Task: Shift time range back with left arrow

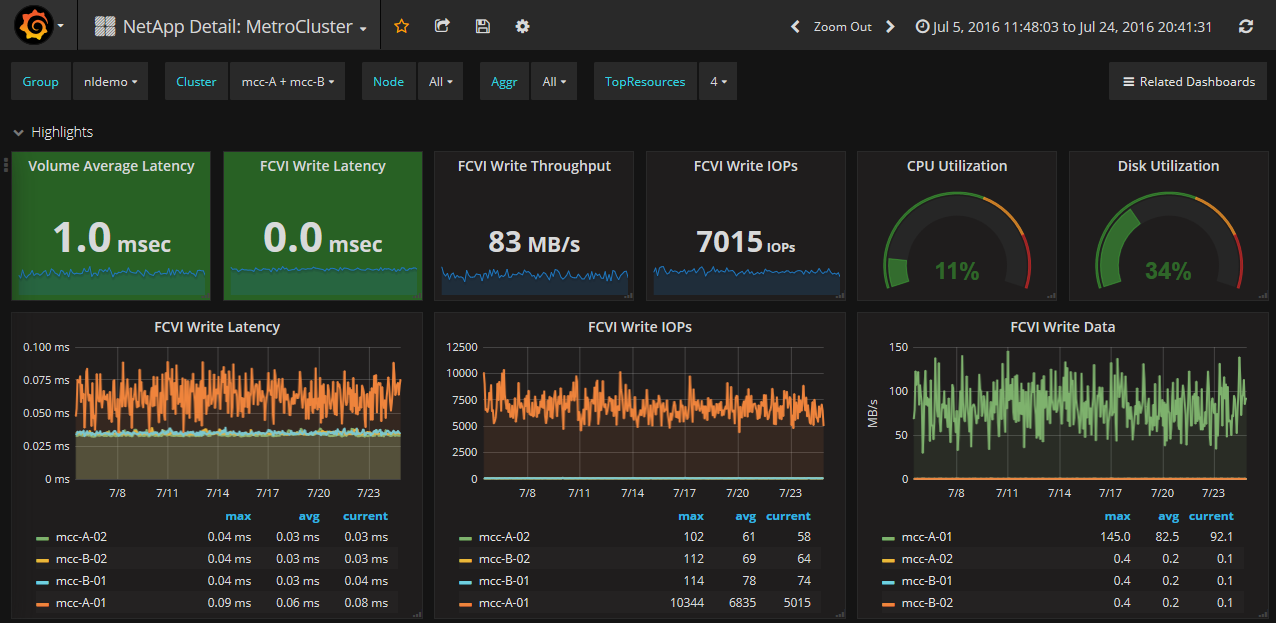Action: pyautogui.click(x=795, y=27)
